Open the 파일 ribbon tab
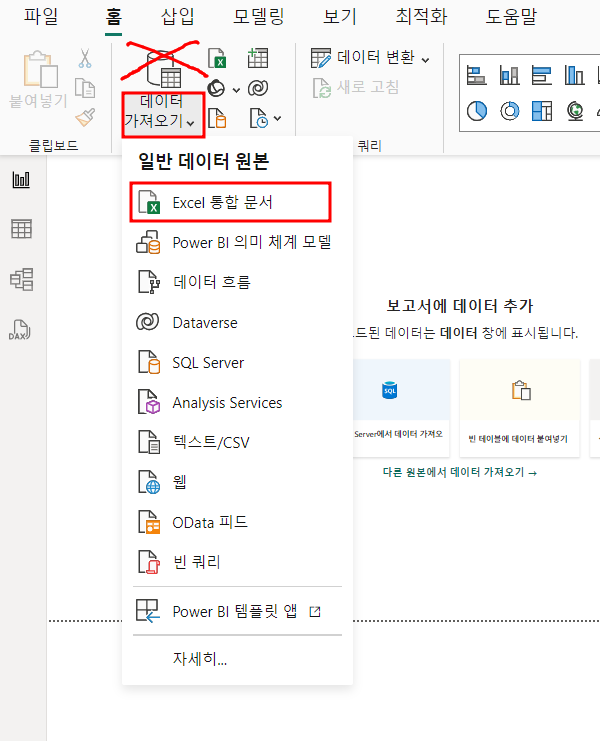This screenshot has width=600, height=741. click(41, 17)
